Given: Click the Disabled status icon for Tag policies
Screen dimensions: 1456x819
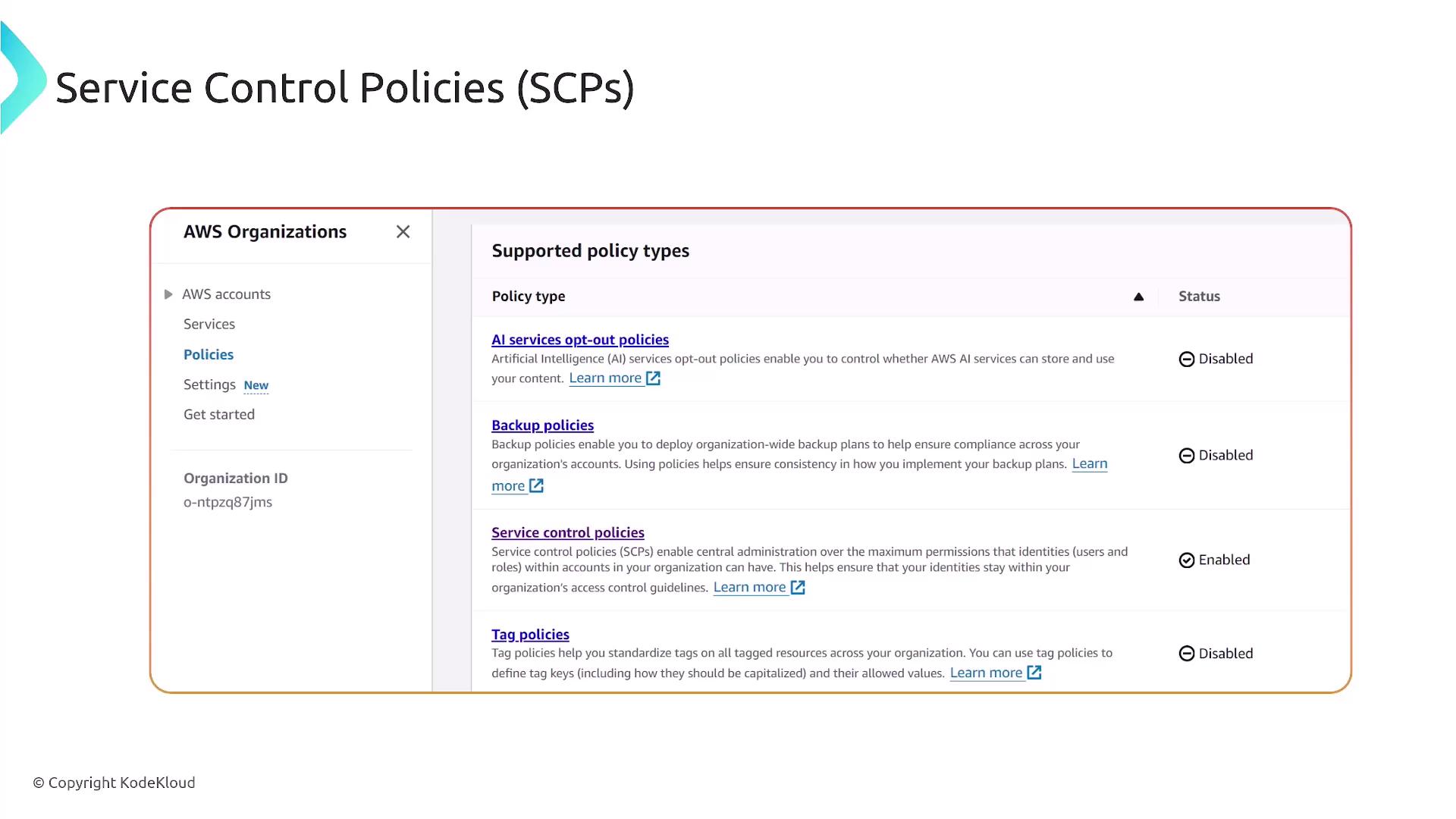Looking at the screenshot, I should click(1187, 654).
